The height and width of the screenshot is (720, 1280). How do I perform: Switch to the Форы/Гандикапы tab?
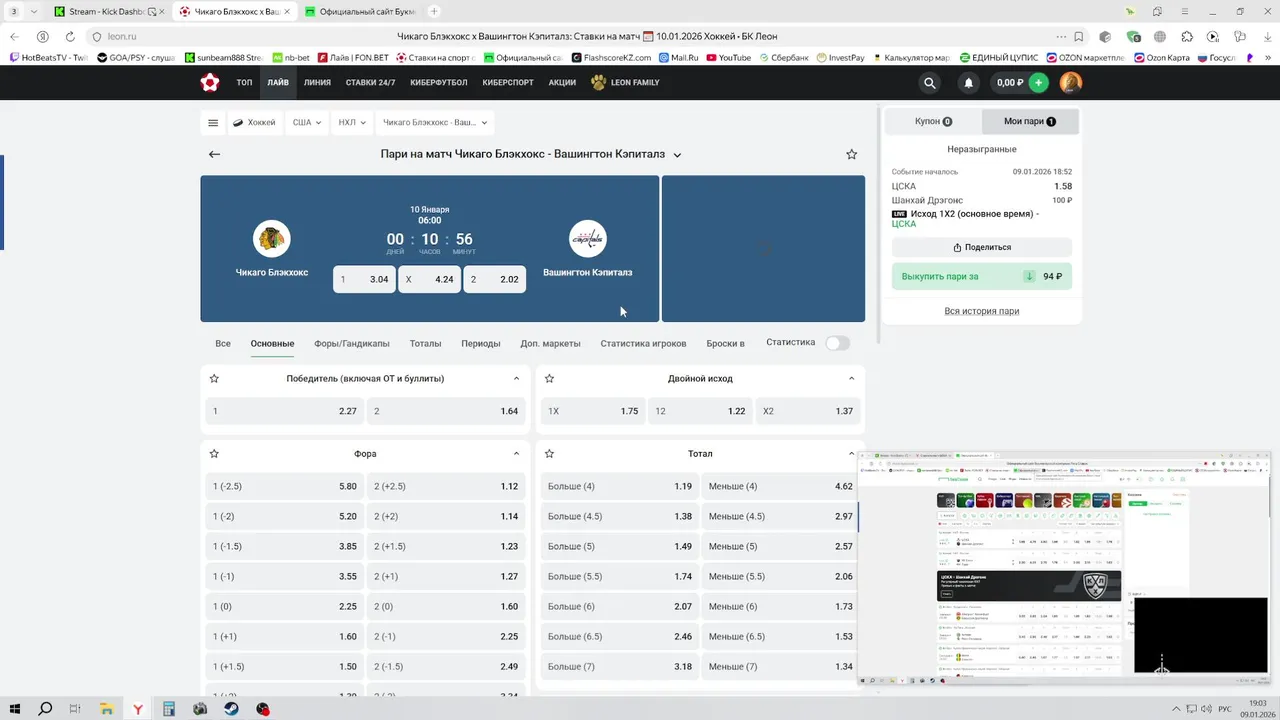pos(352,343)
